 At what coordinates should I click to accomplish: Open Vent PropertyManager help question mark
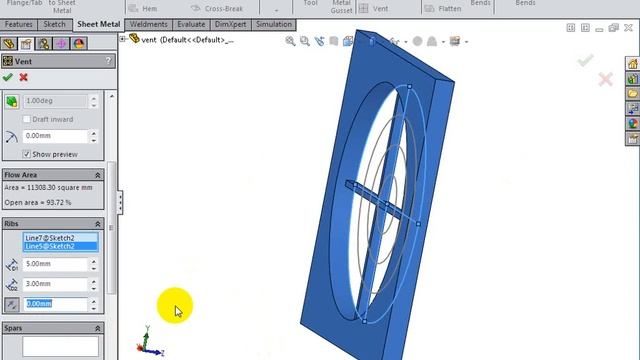tap(108, 61)
